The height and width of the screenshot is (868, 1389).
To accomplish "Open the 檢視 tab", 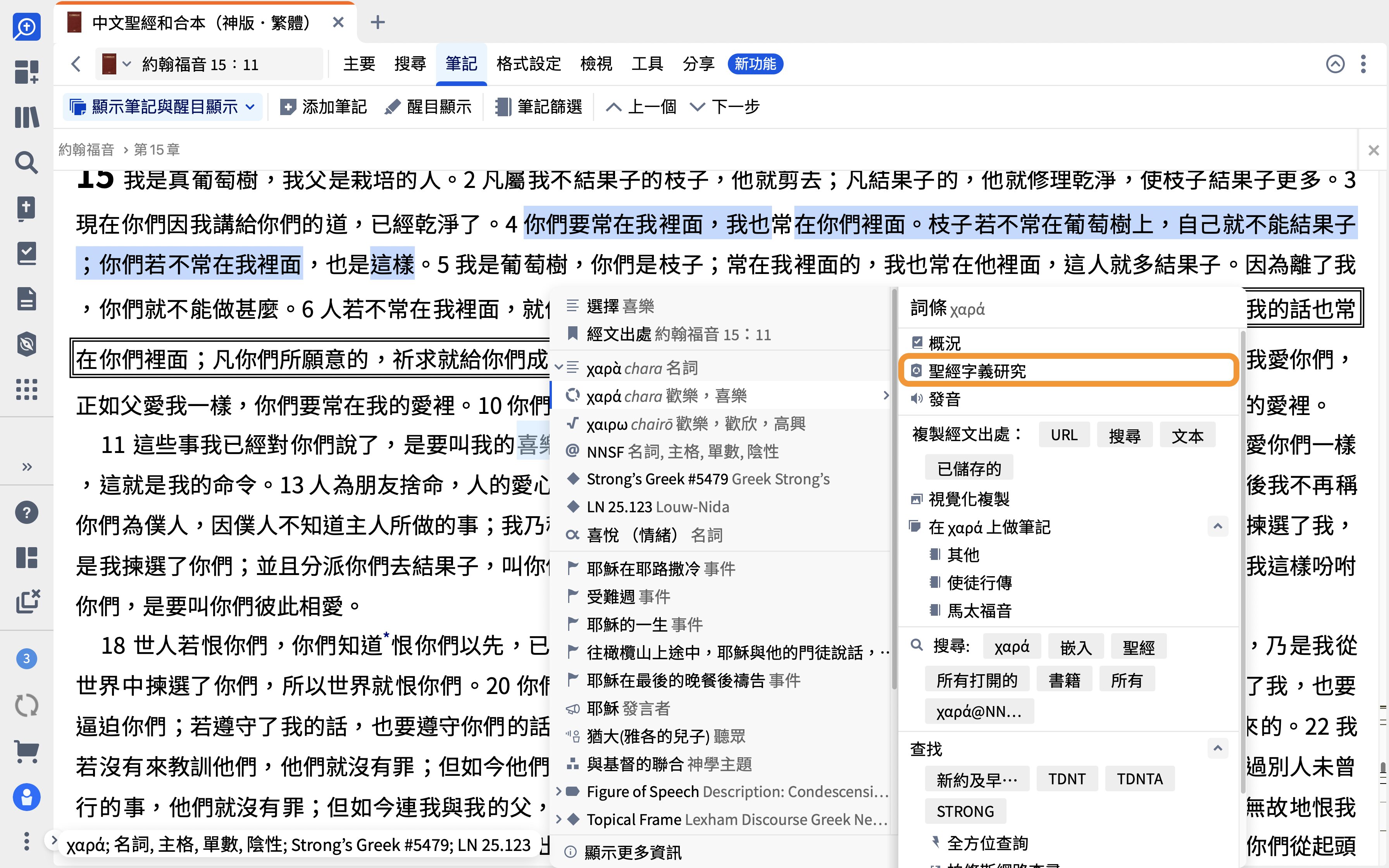I will coord(596,64).
